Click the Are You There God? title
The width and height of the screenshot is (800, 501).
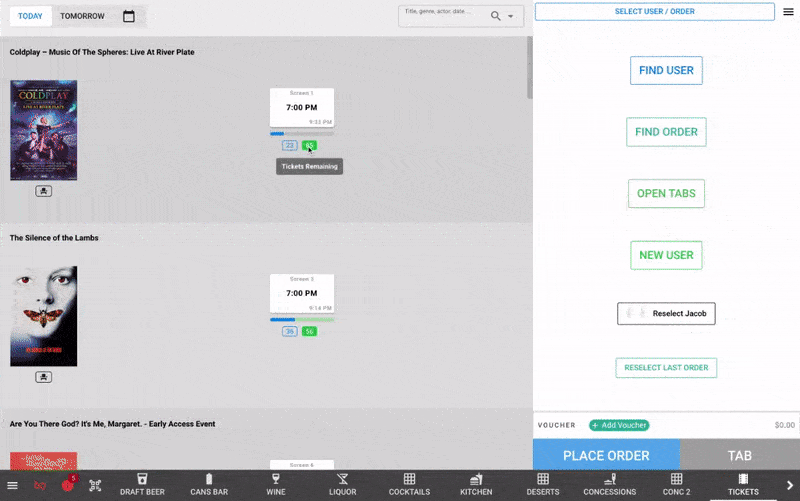click(112, 424)
